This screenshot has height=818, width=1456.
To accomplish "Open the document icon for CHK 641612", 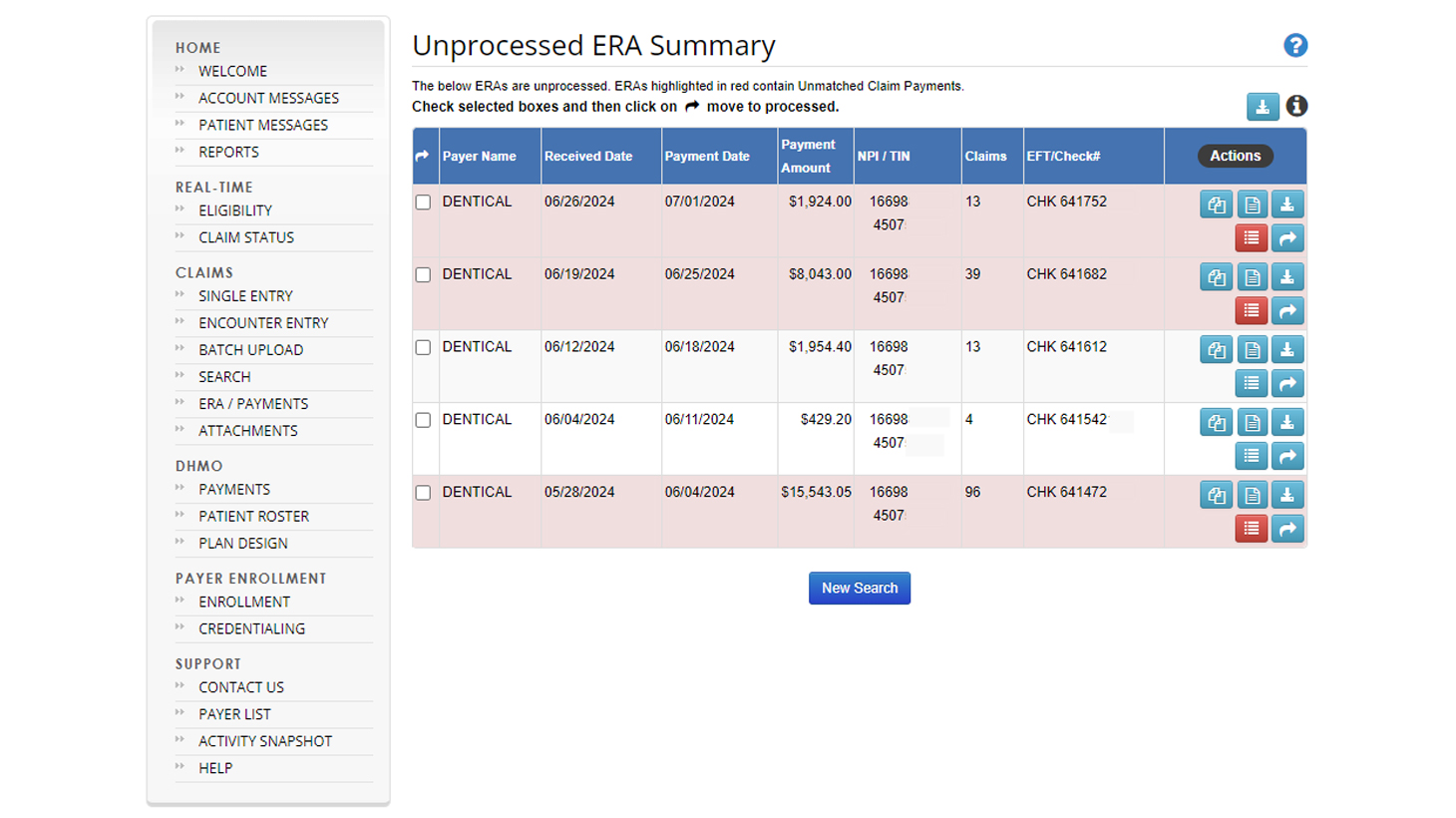I will (1253, 350).
